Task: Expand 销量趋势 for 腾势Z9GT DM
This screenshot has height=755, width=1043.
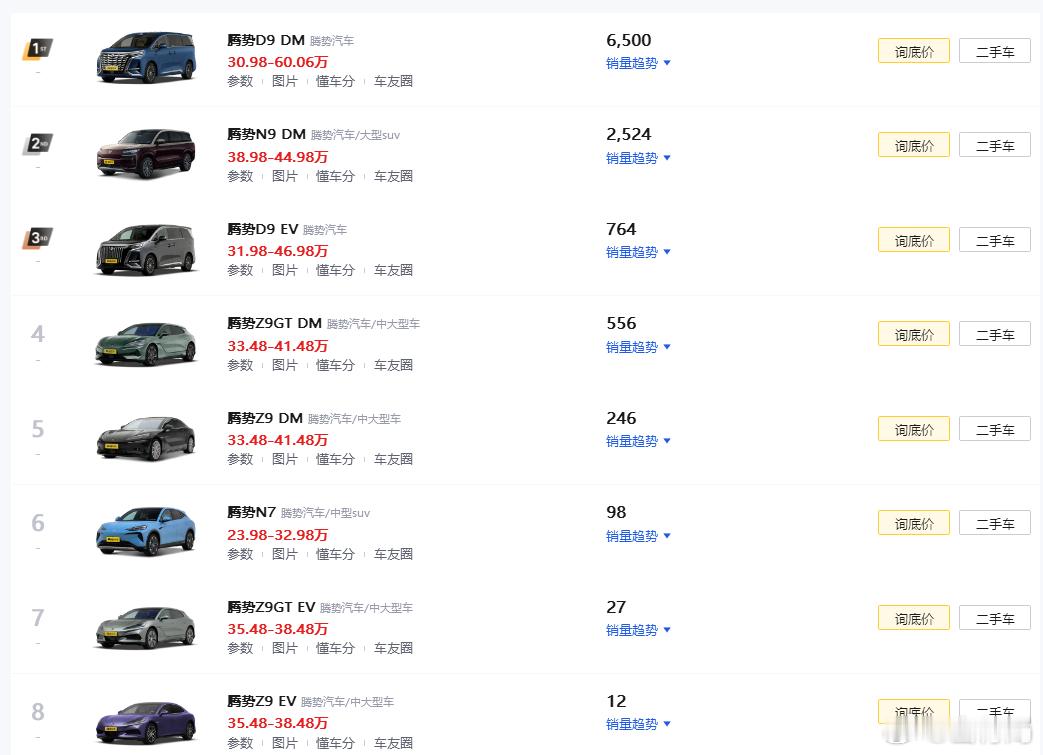Action: pos(638,347)
